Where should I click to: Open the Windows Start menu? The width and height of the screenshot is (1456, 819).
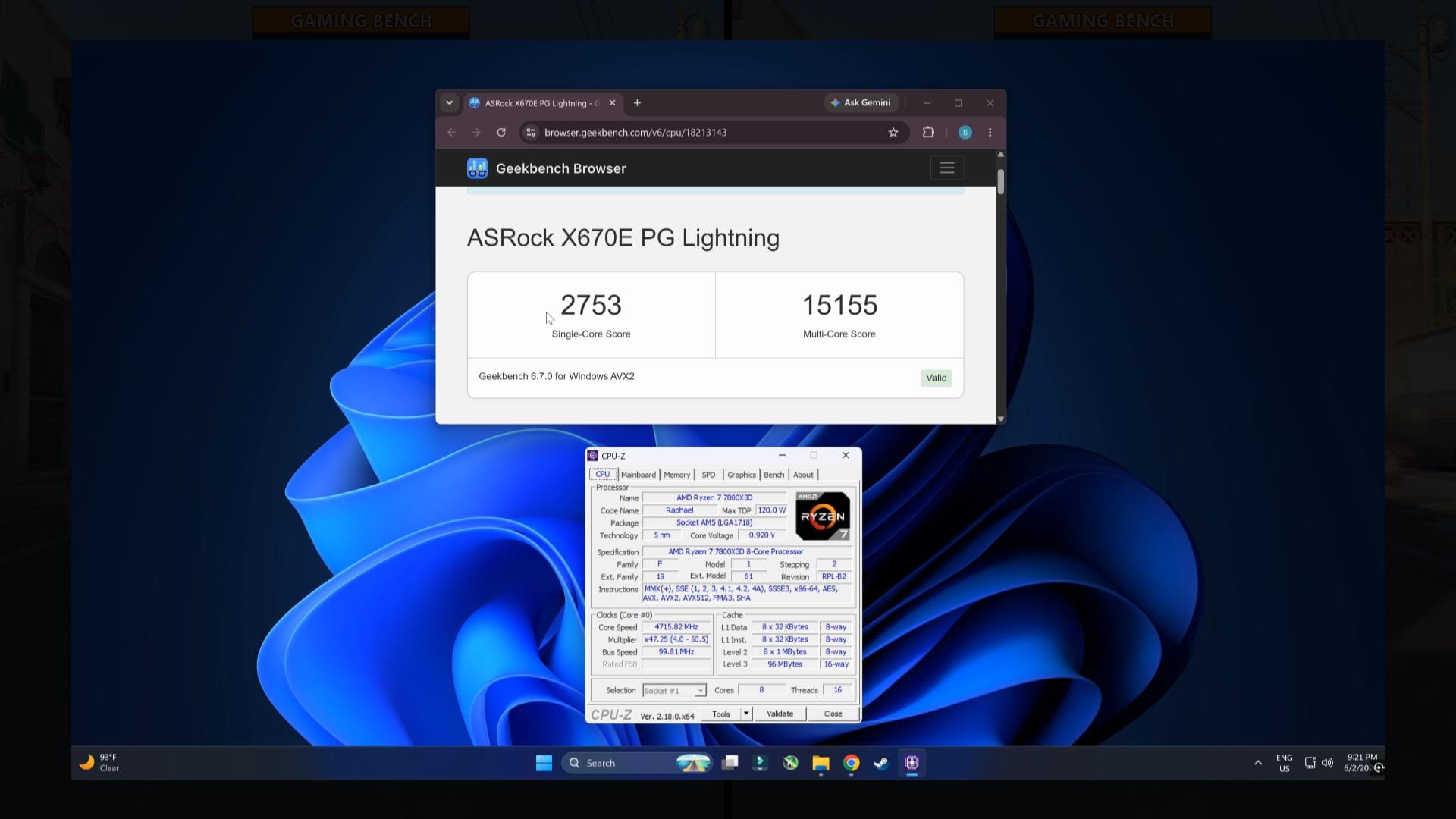pyautogui.click(x=544, y=763)
